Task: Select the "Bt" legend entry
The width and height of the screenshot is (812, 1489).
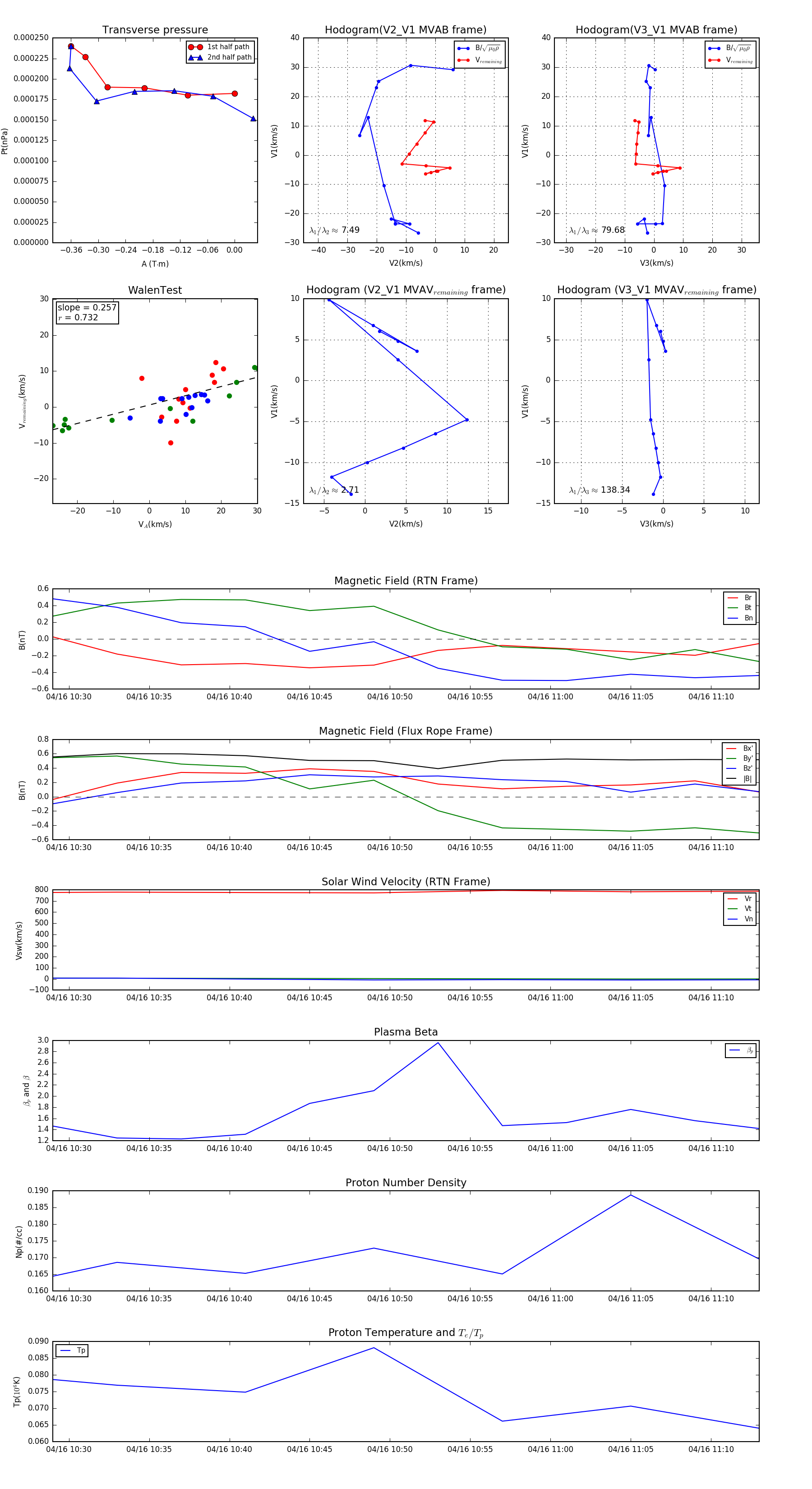Action: click(740, 608)
